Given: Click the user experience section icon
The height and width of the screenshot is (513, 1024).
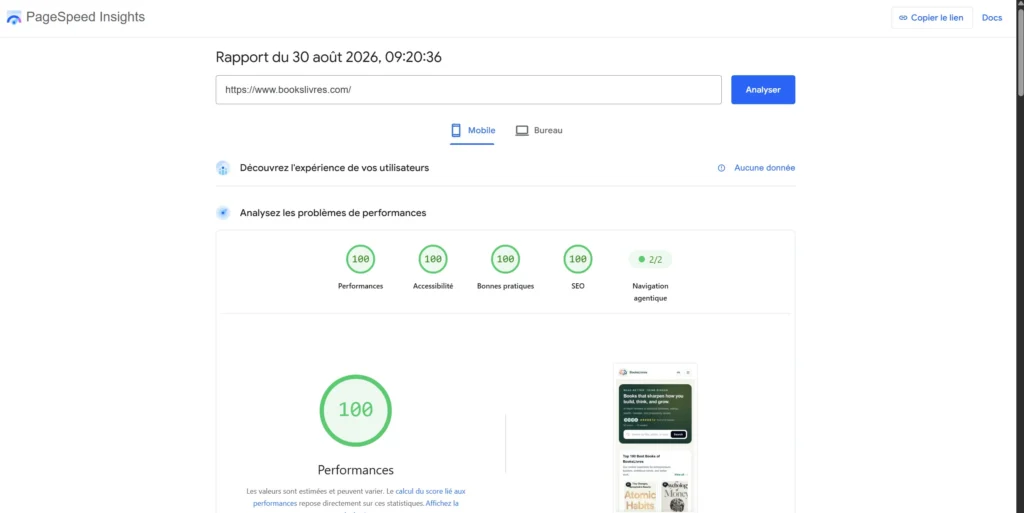Looking at the screenshot, I should (223, 168).
